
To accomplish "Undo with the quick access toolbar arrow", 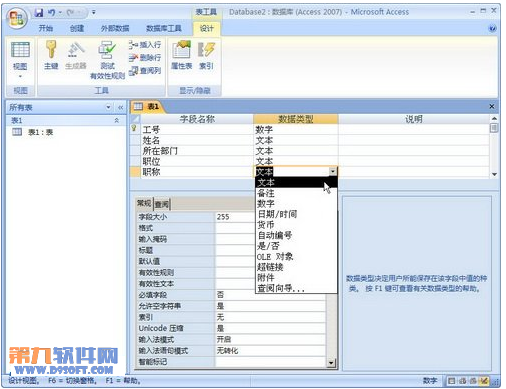I will [x=51, y=13].
